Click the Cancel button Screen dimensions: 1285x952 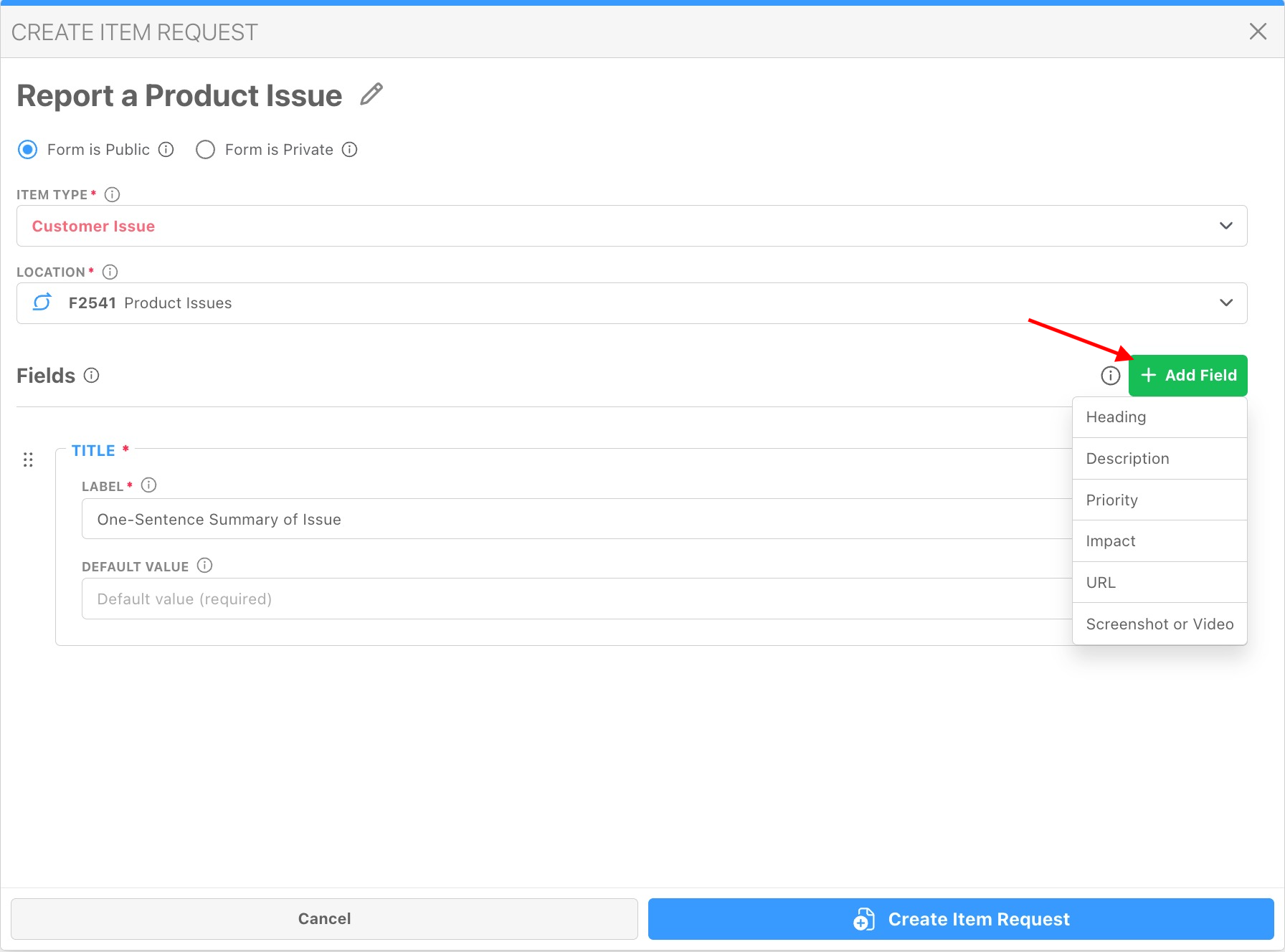pos(324,918)
